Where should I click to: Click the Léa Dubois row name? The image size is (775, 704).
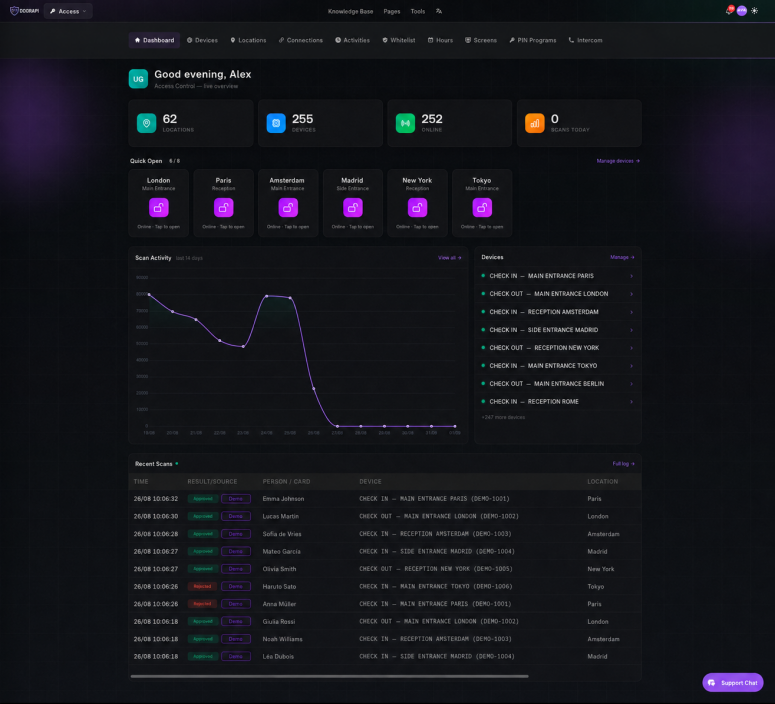tap(278, 657)
